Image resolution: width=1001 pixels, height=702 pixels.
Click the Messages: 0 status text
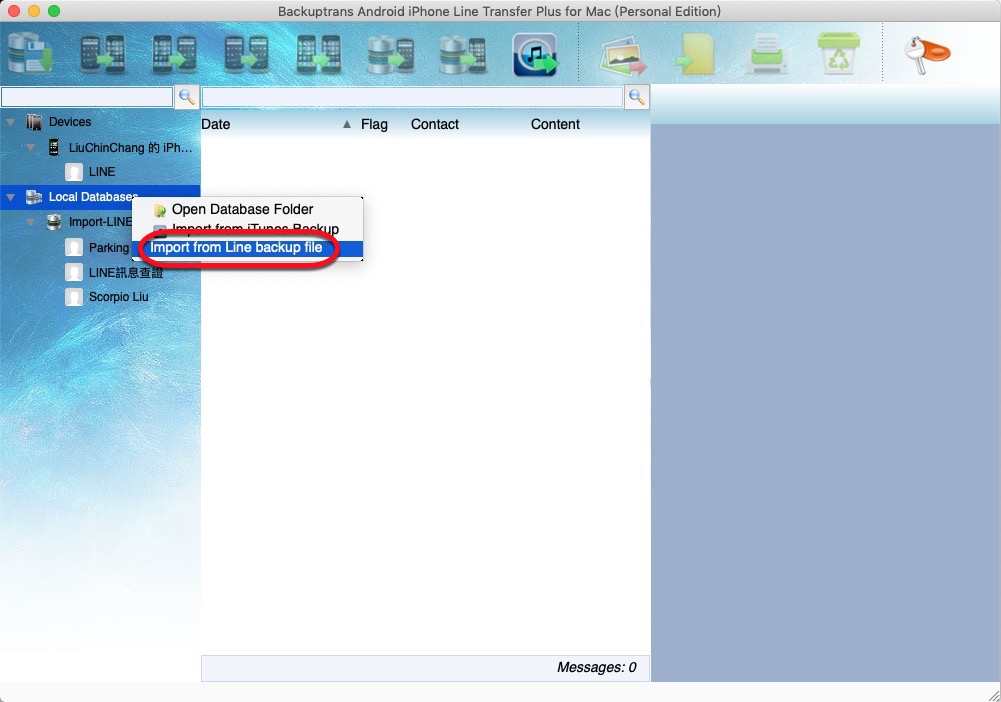click(596, 668)
